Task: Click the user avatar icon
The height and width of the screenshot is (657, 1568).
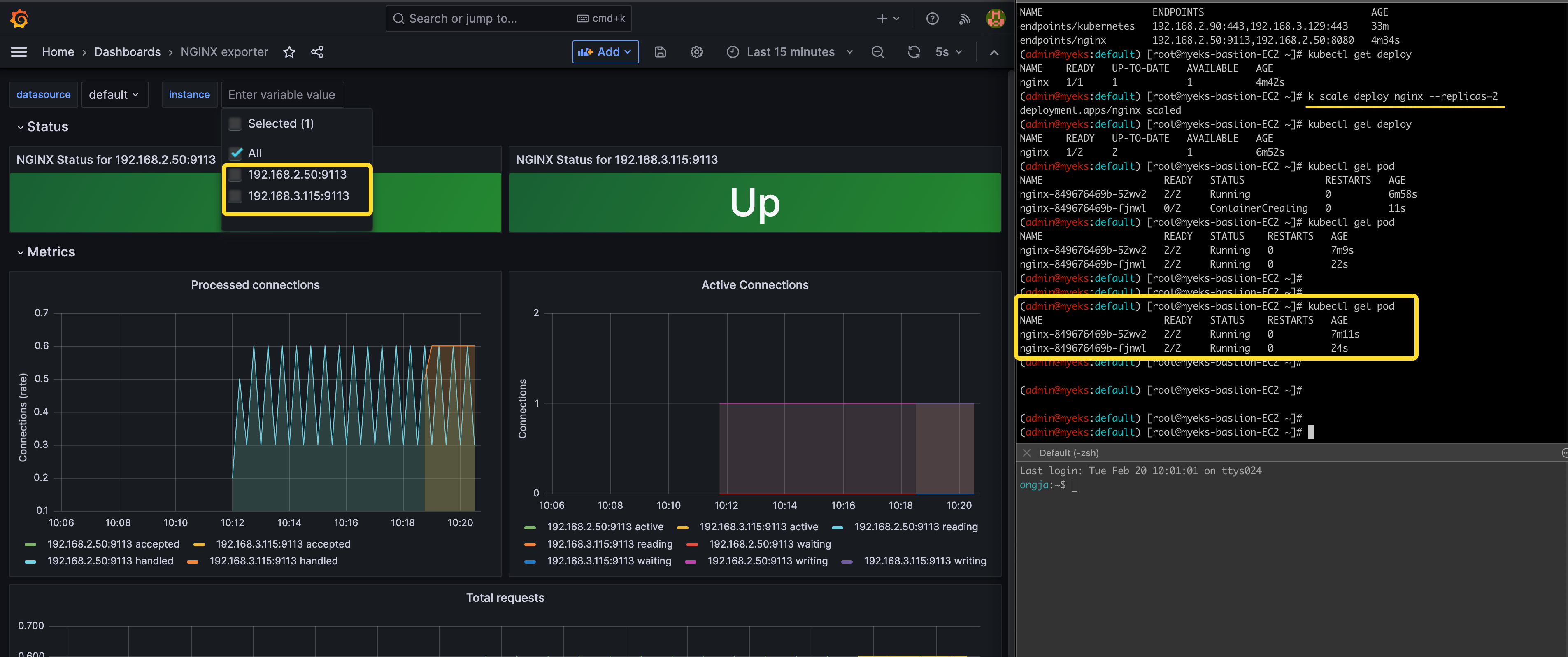Action: [x=995, y=19]
